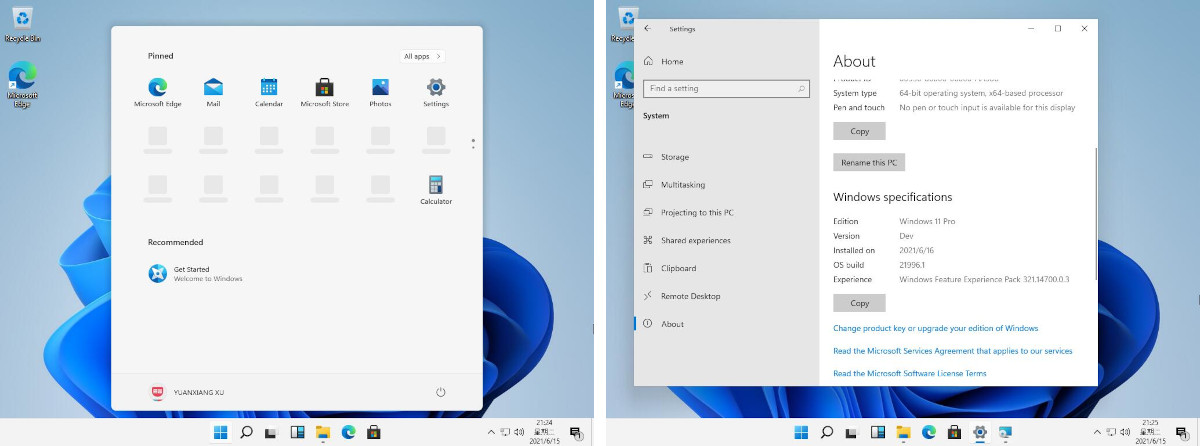Open the Calendar pinned app
Viewport: 1200px width, 446px height.
[x=269, y=92]
